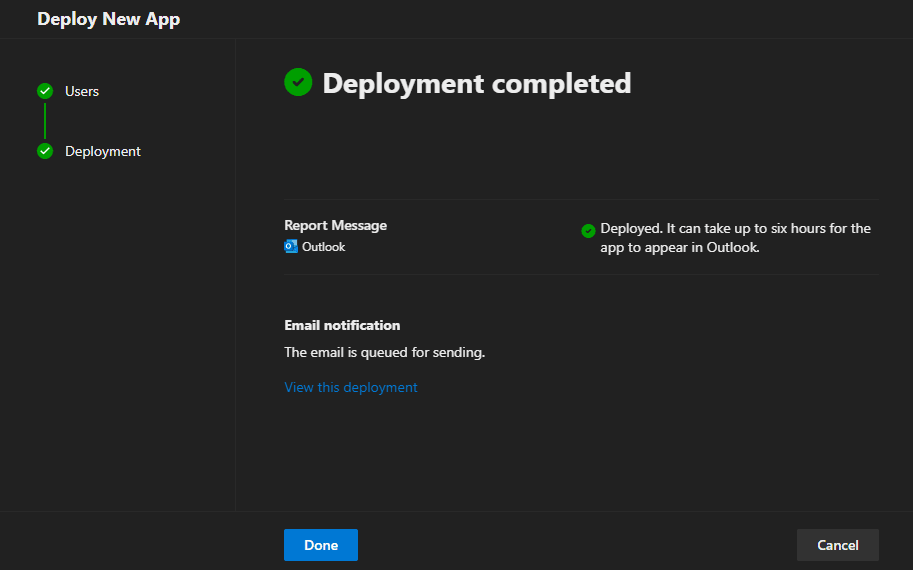Click the Email notification heading
913x570 pixels.
[342, 325]
